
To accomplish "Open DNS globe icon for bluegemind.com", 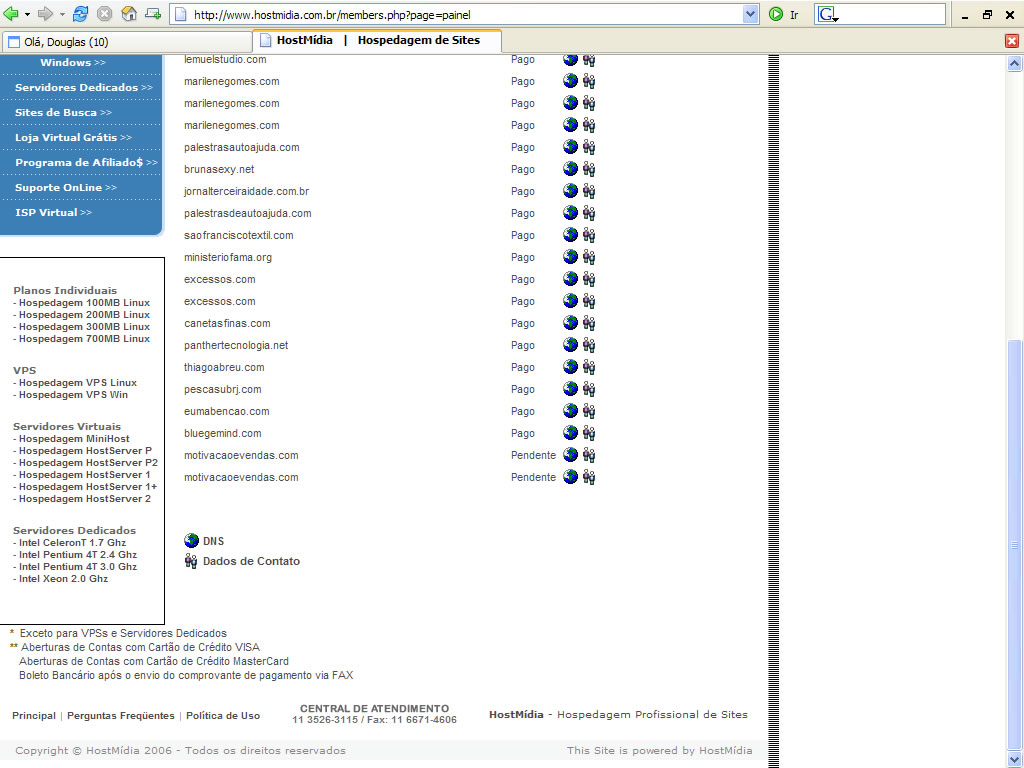I will pos(570,432).
